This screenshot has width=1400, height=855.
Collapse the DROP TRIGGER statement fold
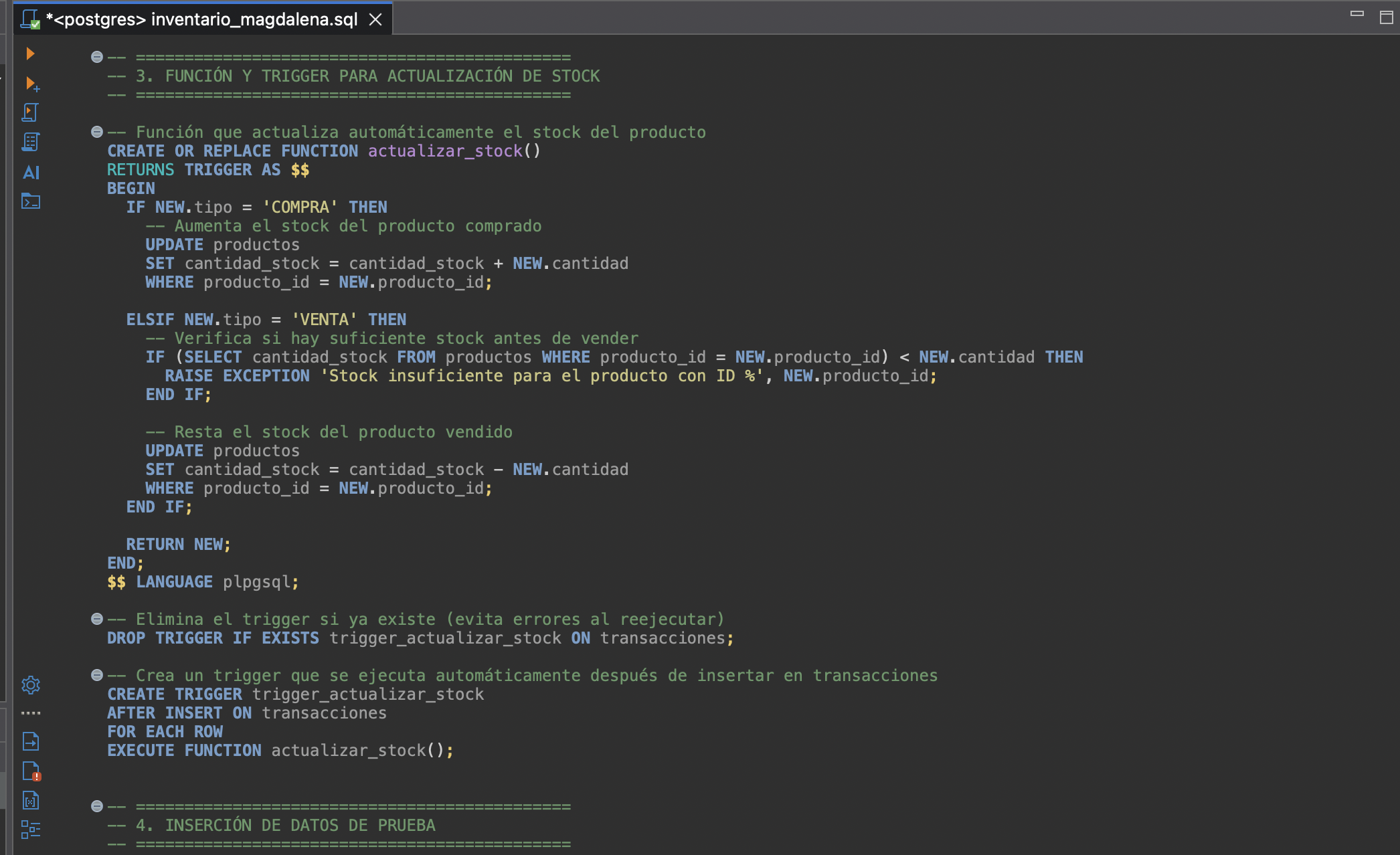pyautogui.click(x=97, y=619)
